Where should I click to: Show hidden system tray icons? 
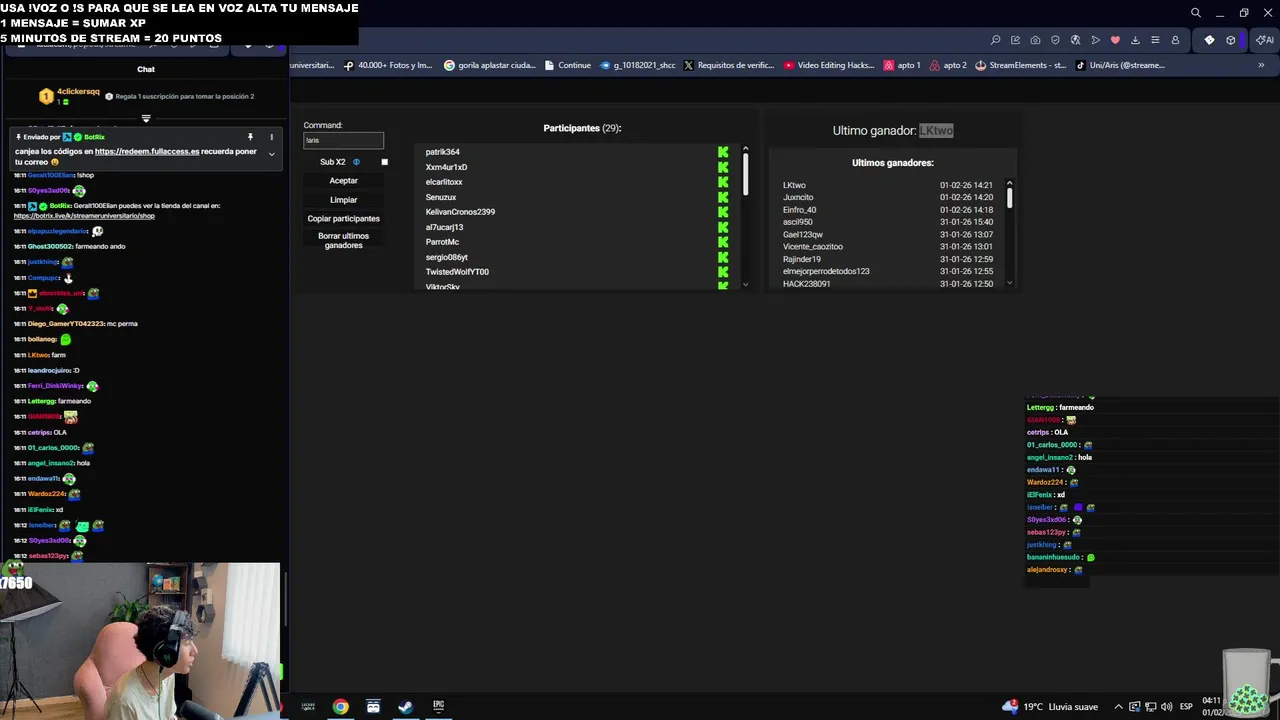pos(1118,707)
